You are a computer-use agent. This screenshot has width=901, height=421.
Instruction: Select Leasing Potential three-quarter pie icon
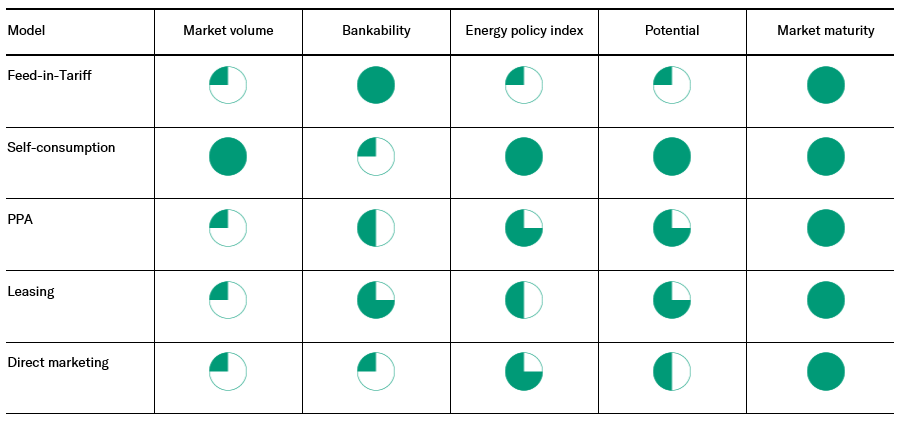672,300
